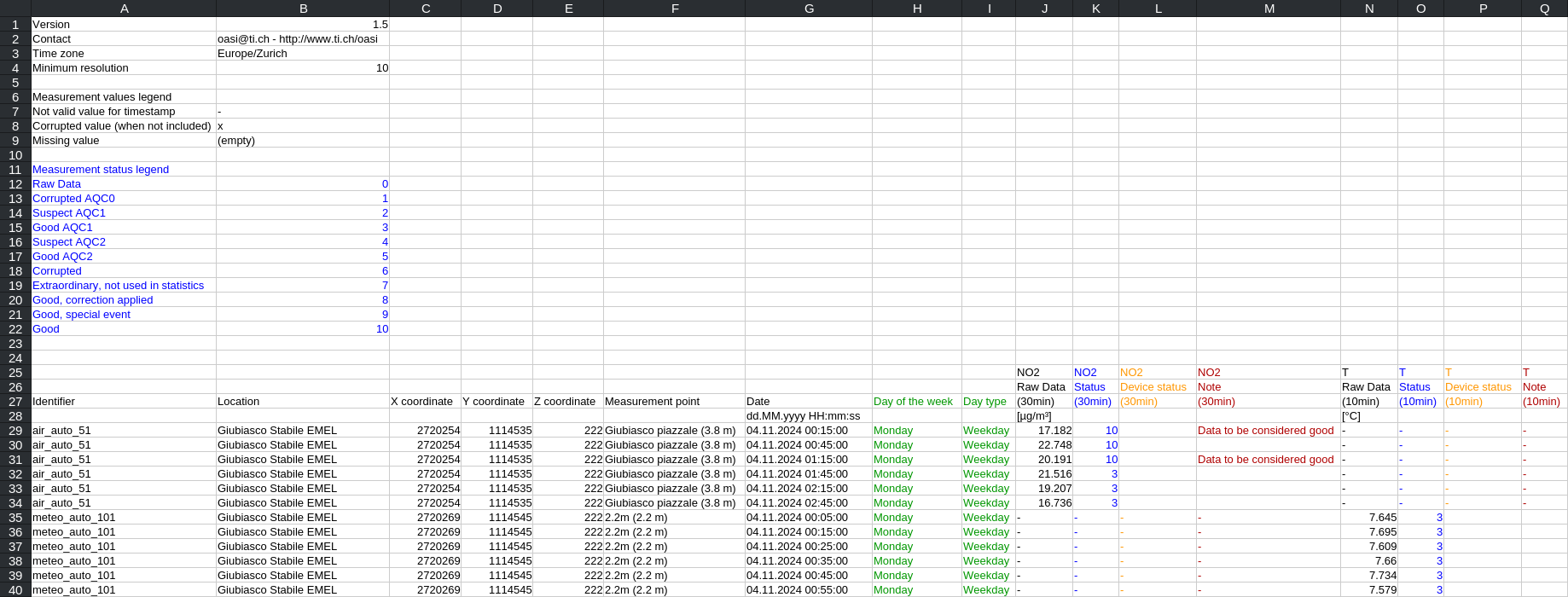Click 'Data to be considered good' in row 31
The image size is (1568, 597).
click(1269, 460)
